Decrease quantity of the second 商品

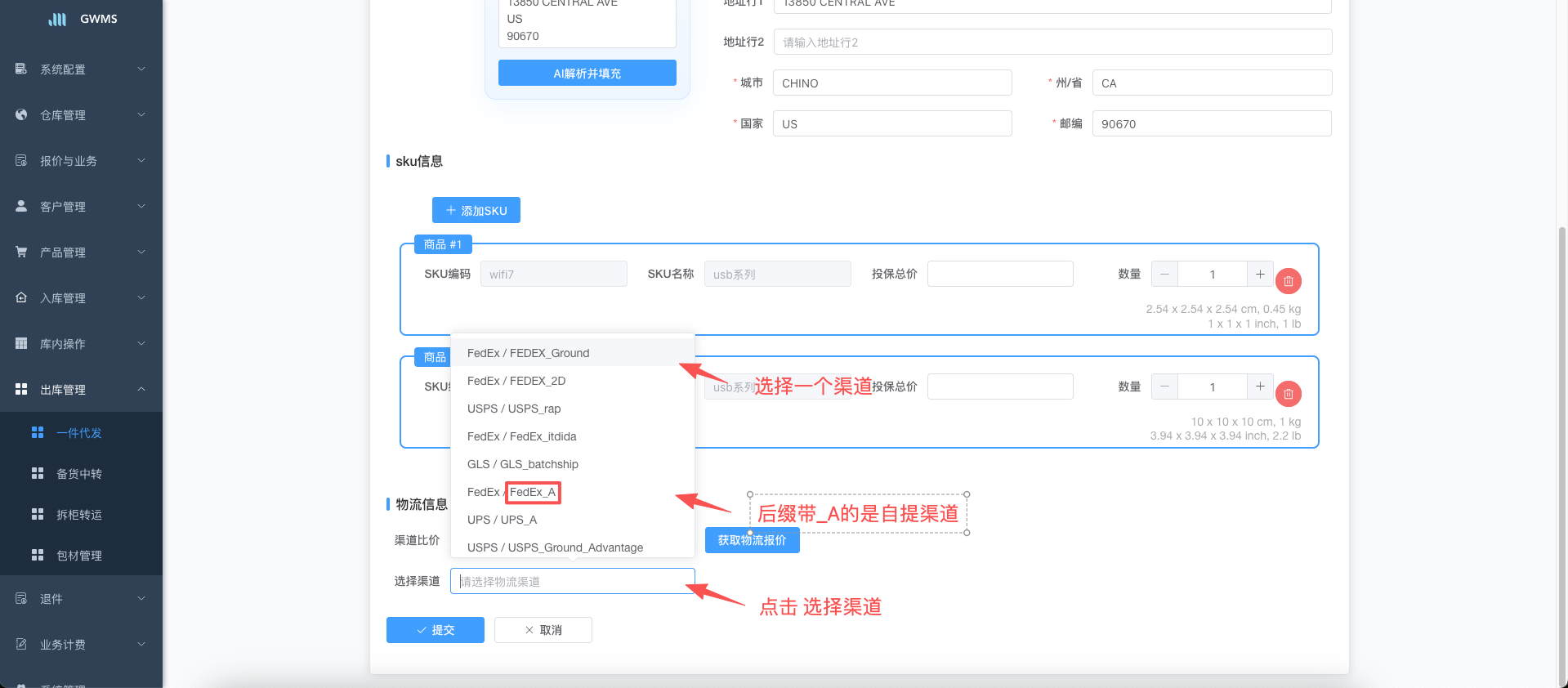click(1164, 386)
